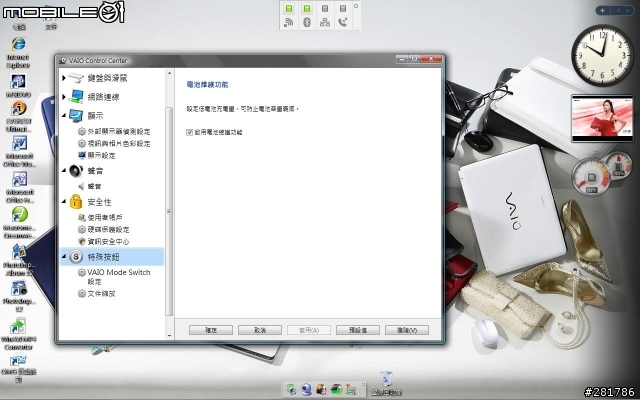
Task: Click the plus button to add sidebar gadgets
Action: click(602, 11)
